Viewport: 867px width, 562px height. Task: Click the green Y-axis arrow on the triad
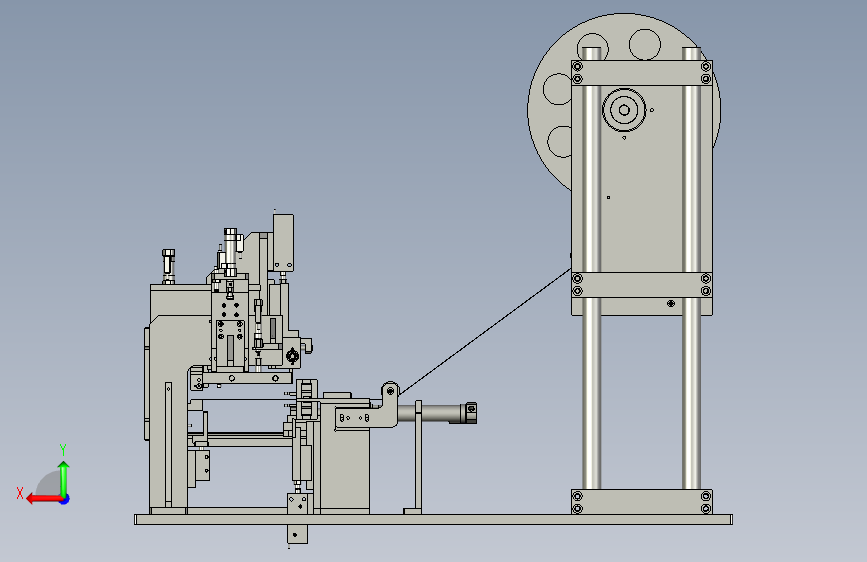64,478
